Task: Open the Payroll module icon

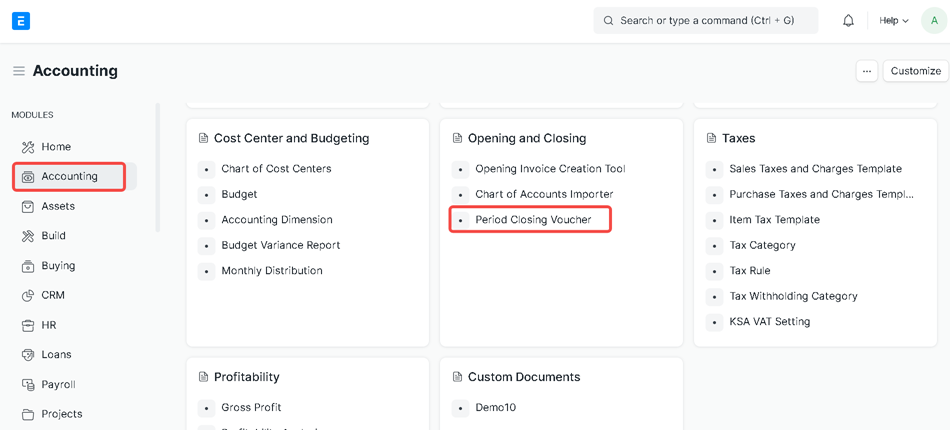Action: click(28, 385)
